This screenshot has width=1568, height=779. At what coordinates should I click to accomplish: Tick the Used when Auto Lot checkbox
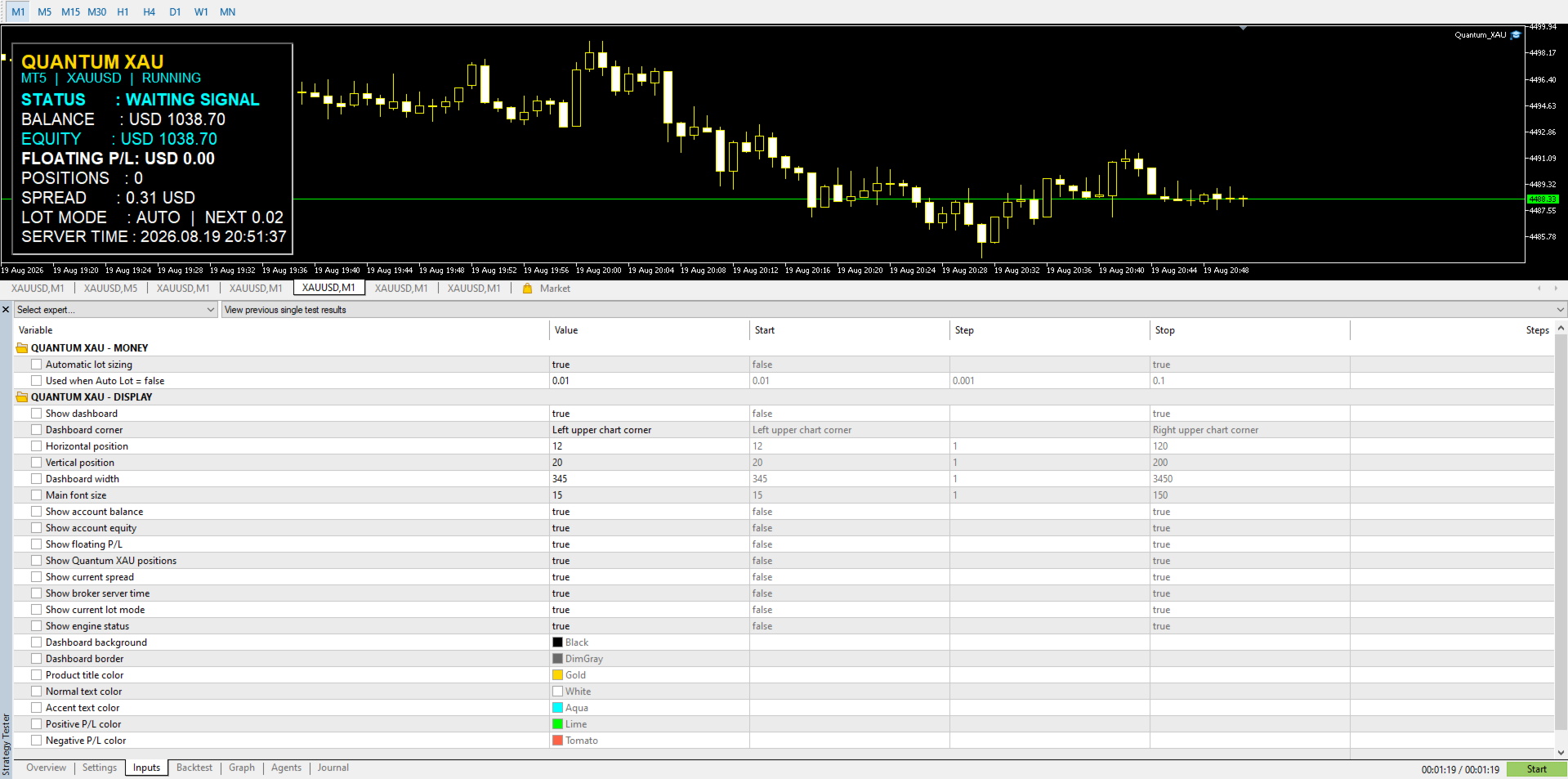coord(36,381)
